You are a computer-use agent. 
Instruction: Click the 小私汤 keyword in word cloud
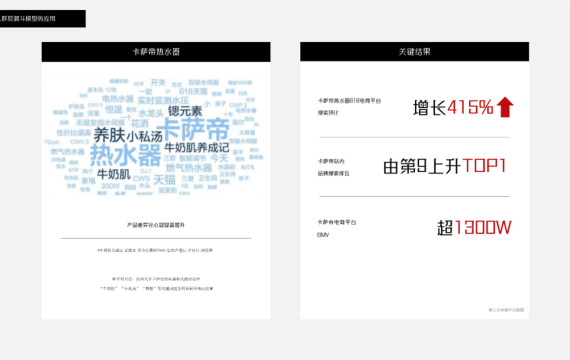[x=145, y=137]
